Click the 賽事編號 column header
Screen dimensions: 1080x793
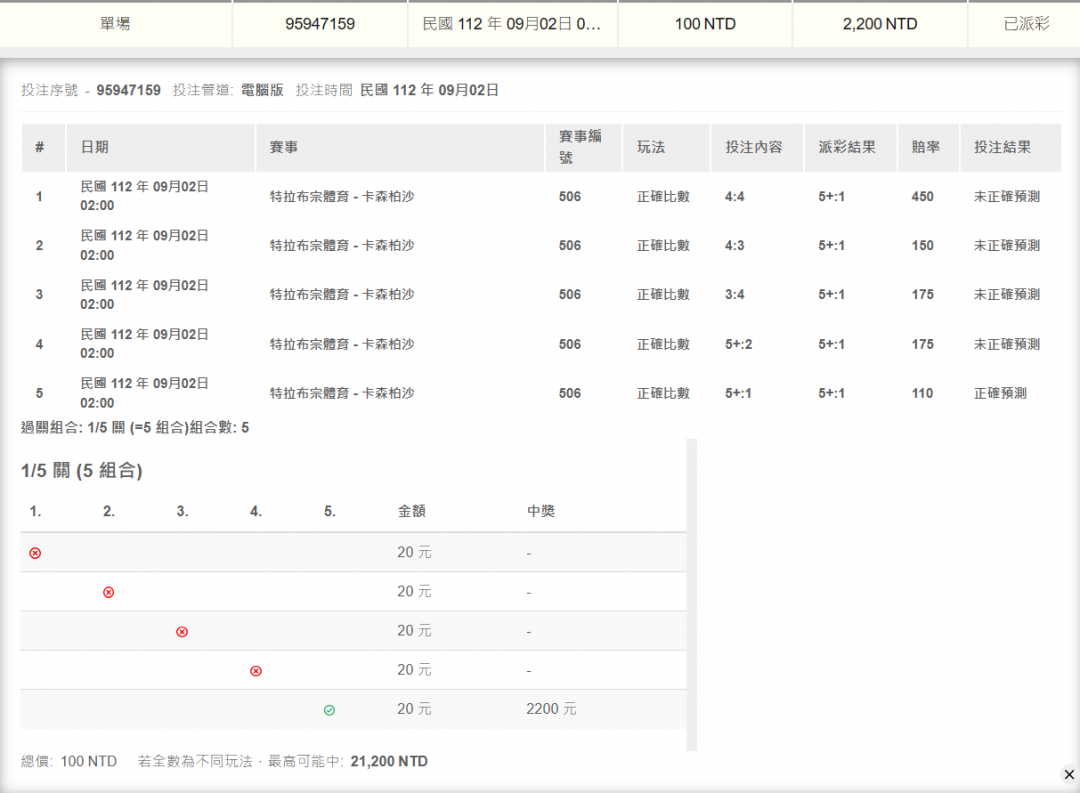(x=583, y=147)
